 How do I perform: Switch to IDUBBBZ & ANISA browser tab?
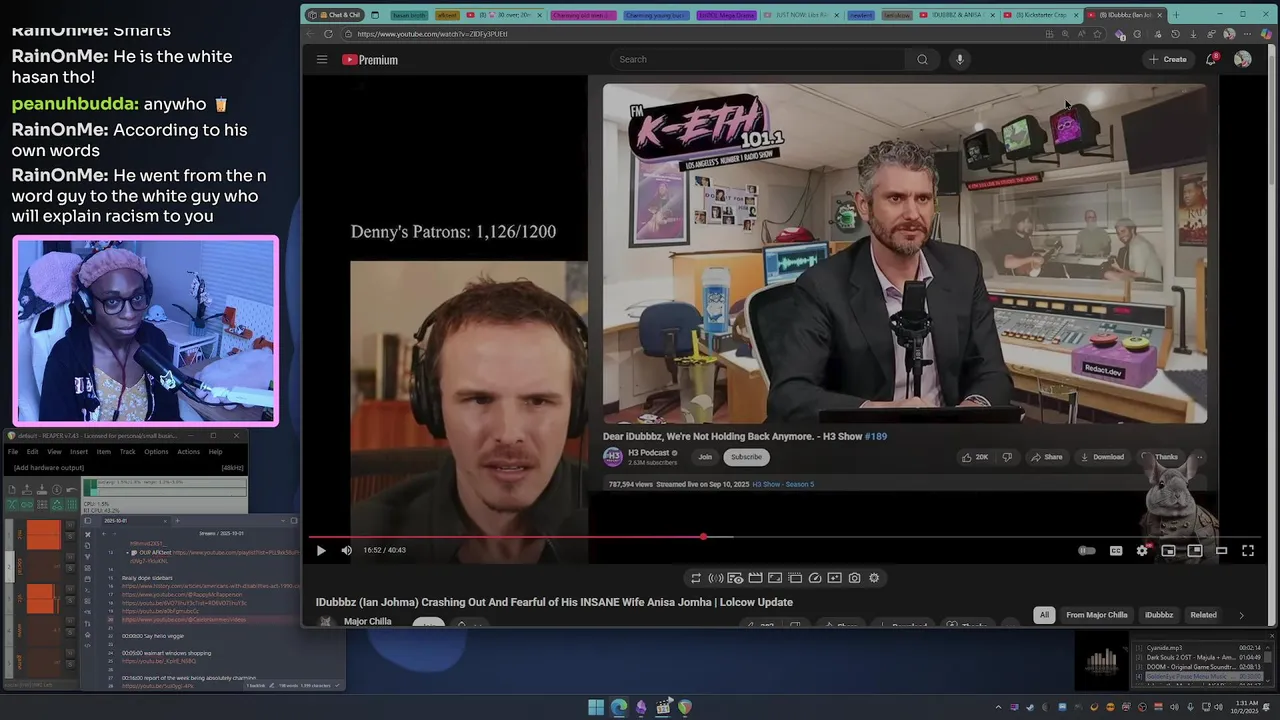(x=955, y=15)
